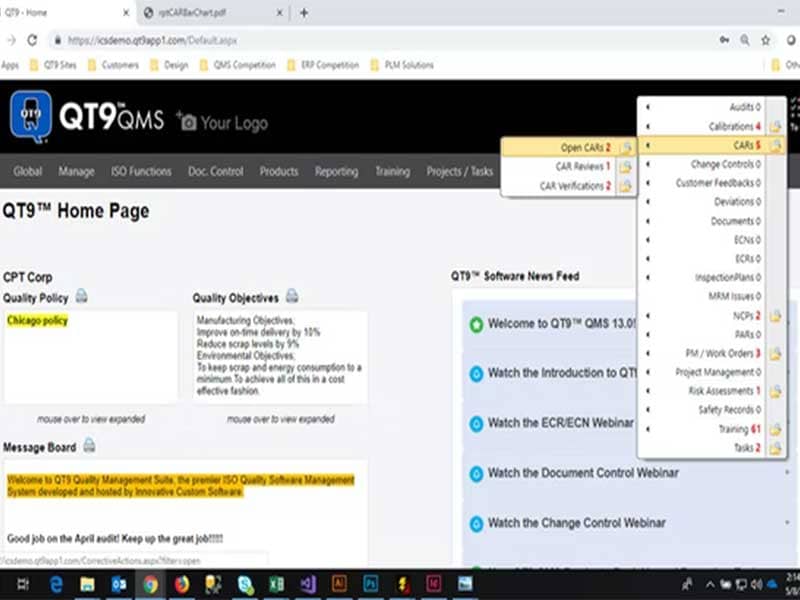Open the folder icon next to Training
This screenshot has height=600, width=800.
[775, 429]
